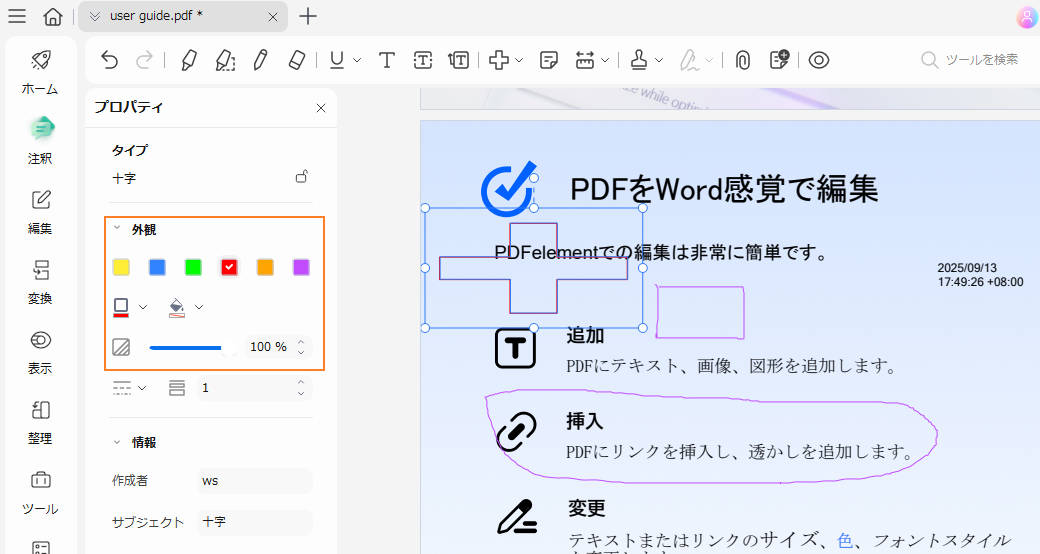
Task: Close the プロパティ panel
Action: coord(321,108)
